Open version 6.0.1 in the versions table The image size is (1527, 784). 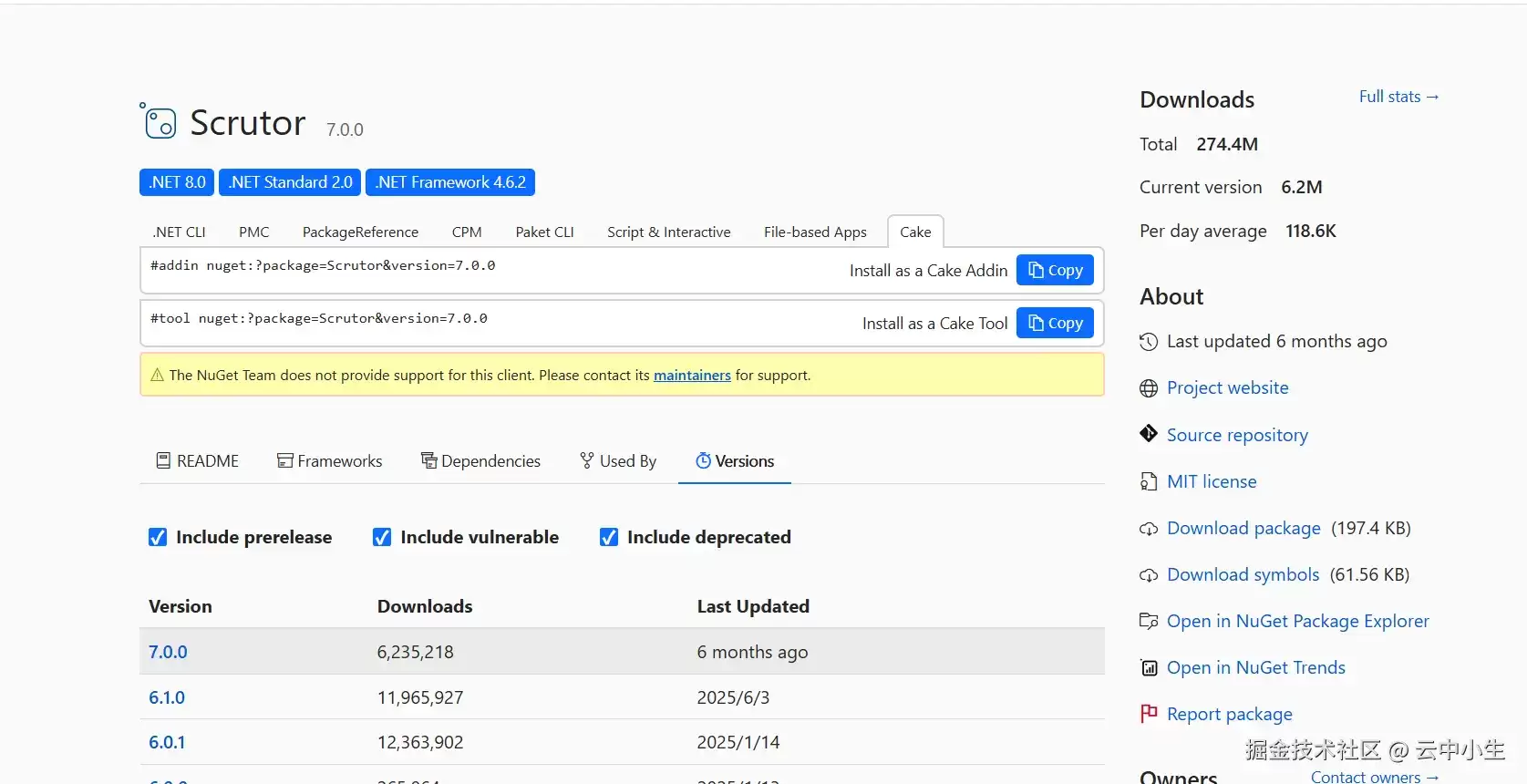click(x=167, y=742)
